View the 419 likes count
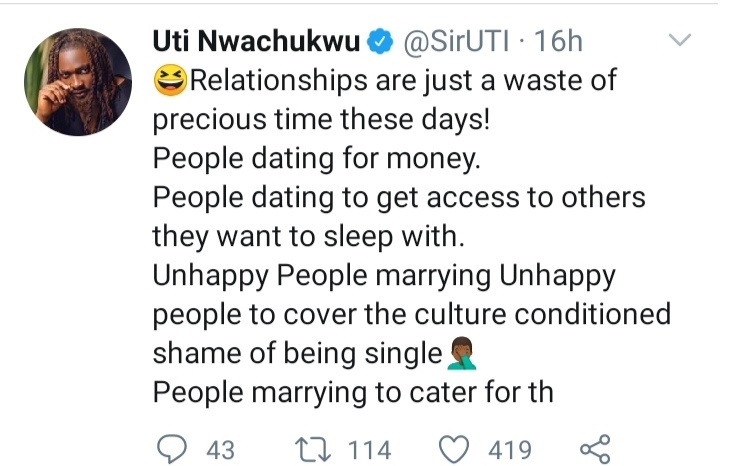 click(510, 450)
